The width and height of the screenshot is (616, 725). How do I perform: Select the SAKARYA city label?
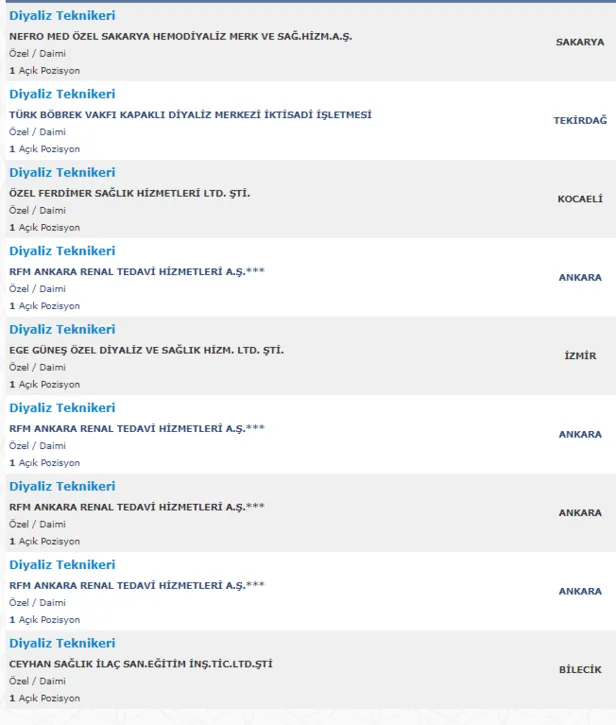tap(580, 42)
